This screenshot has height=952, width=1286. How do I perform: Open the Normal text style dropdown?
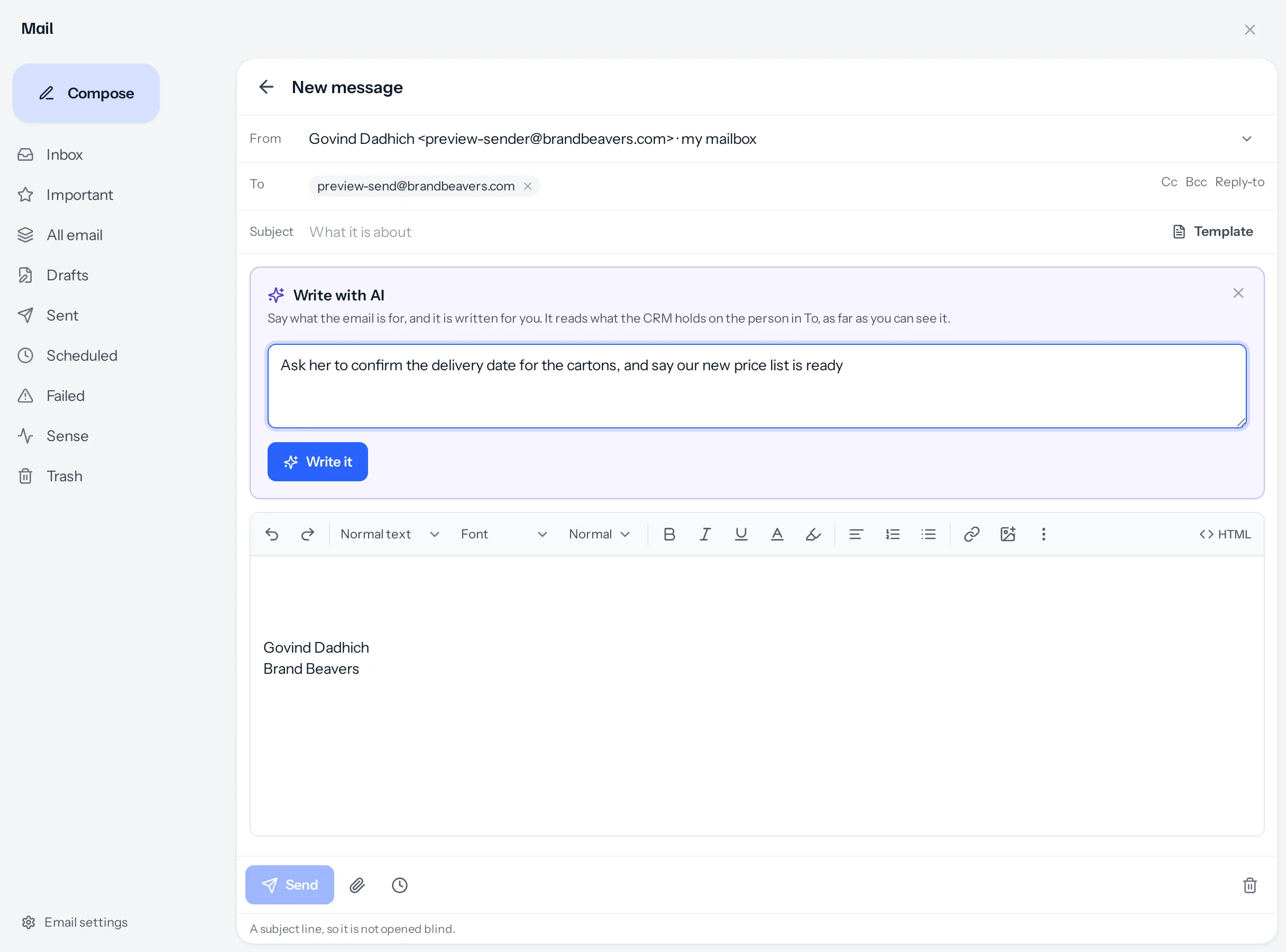pos(390,534)
